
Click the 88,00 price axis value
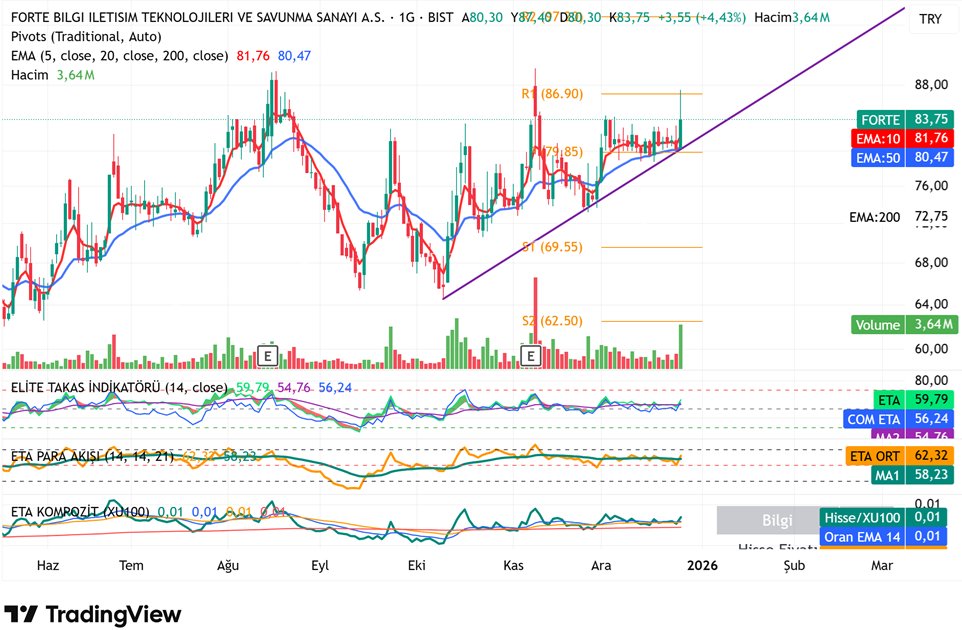(x=931, y=85)
